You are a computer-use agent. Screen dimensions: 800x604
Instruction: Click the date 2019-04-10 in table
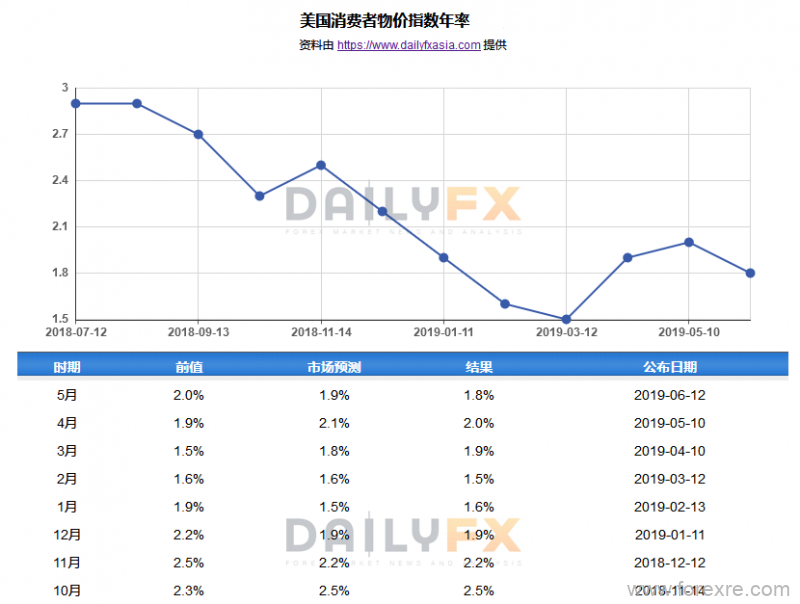tap(669, 451)
